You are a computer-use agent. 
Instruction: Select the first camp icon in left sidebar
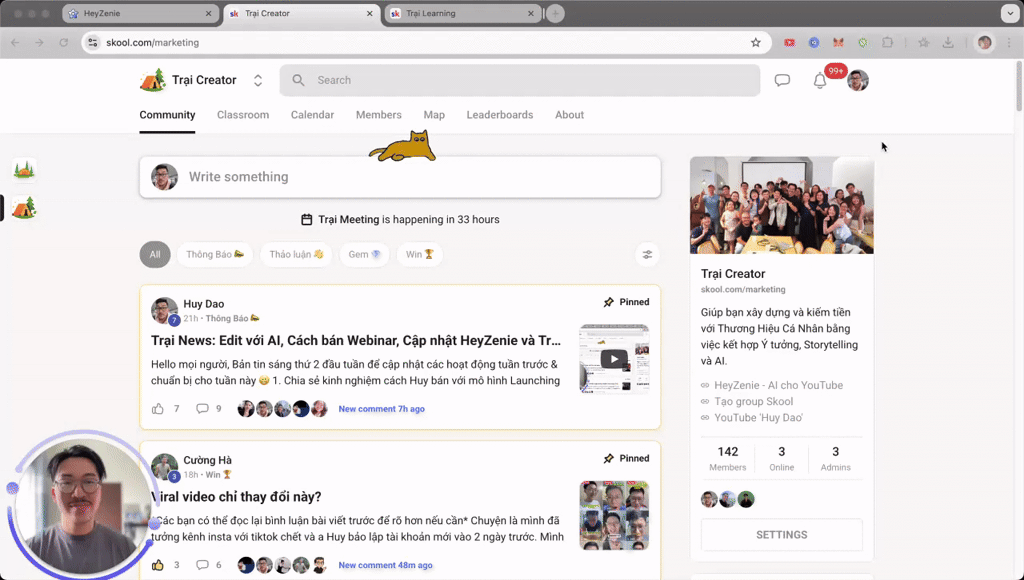click(x=24, y=170)
